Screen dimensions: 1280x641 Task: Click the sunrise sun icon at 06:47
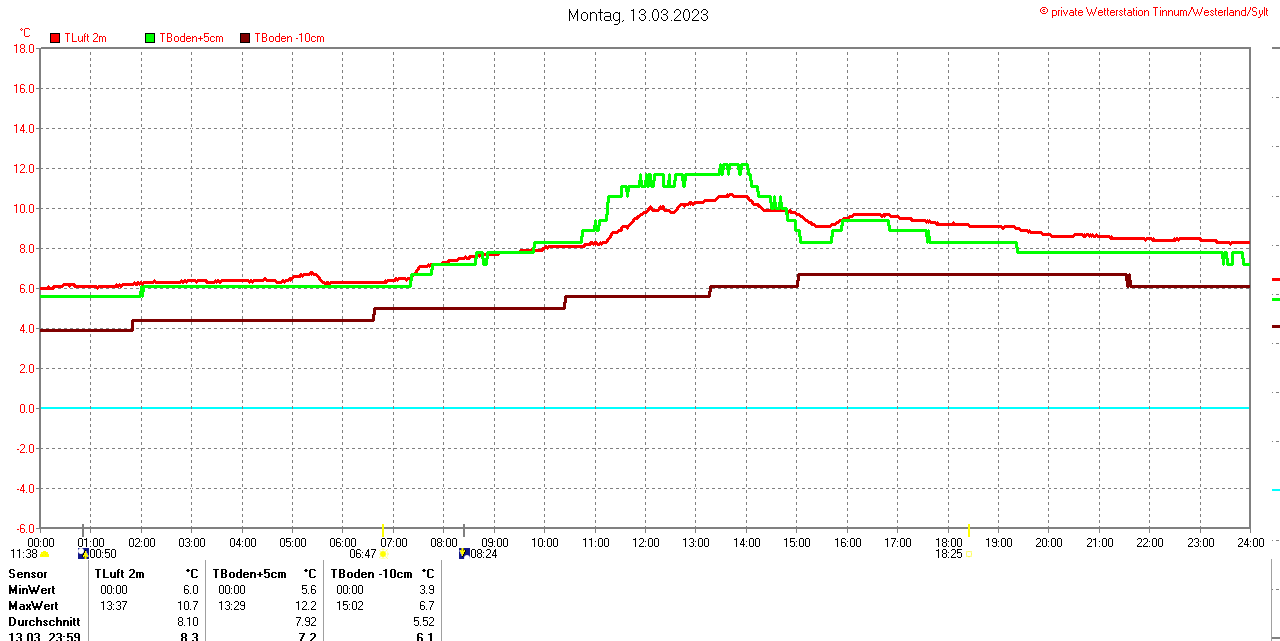coord(383,554)
